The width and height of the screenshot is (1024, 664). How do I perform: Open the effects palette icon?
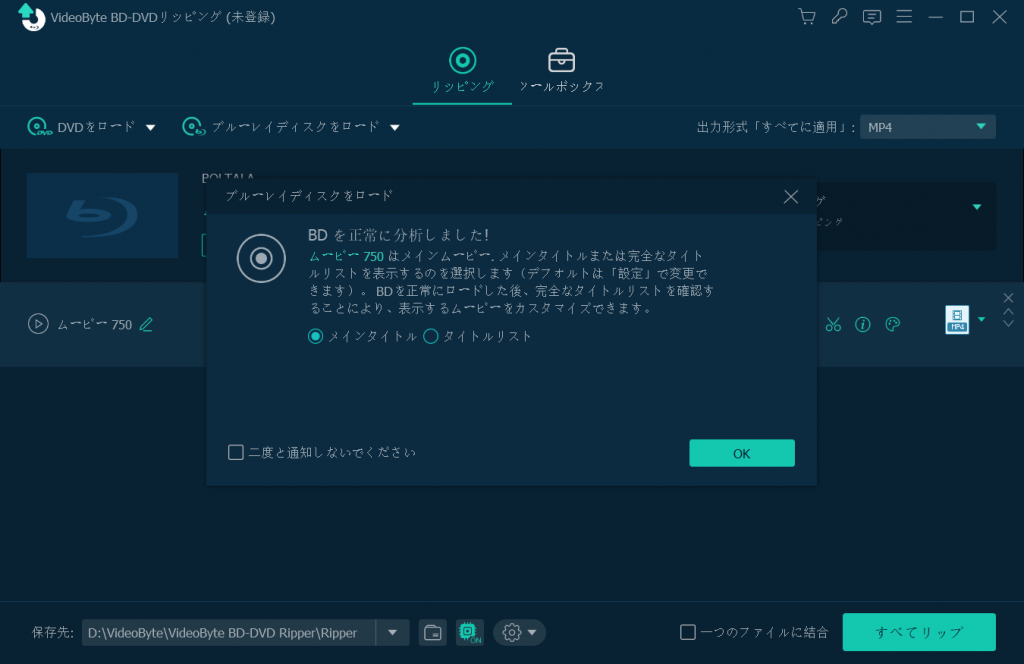tap(893, 325)
